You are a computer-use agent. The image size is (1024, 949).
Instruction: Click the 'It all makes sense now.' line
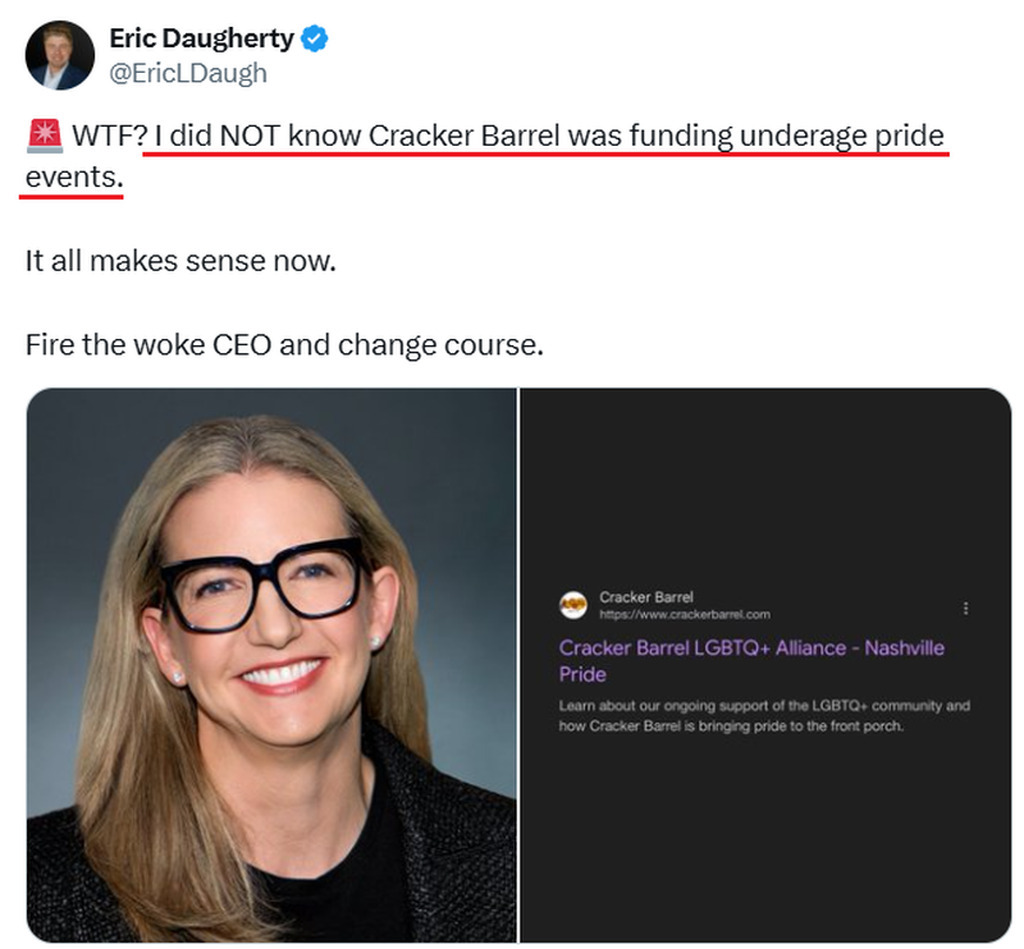[x=181, y=262]
